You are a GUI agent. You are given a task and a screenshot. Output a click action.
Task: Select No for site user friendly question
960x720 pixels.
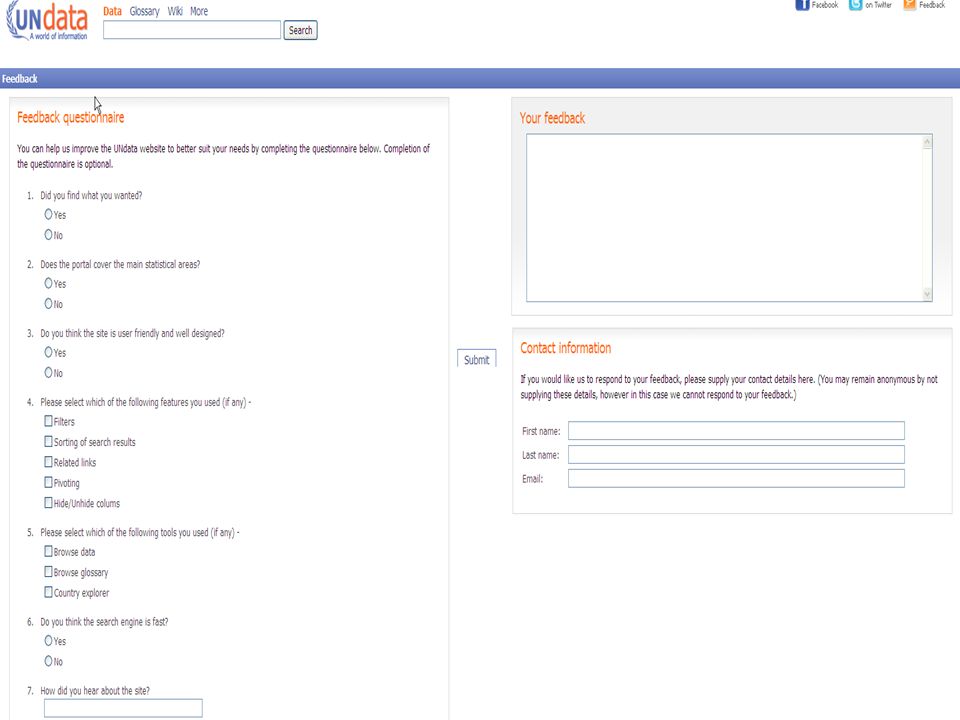click(x=48, y=372)
